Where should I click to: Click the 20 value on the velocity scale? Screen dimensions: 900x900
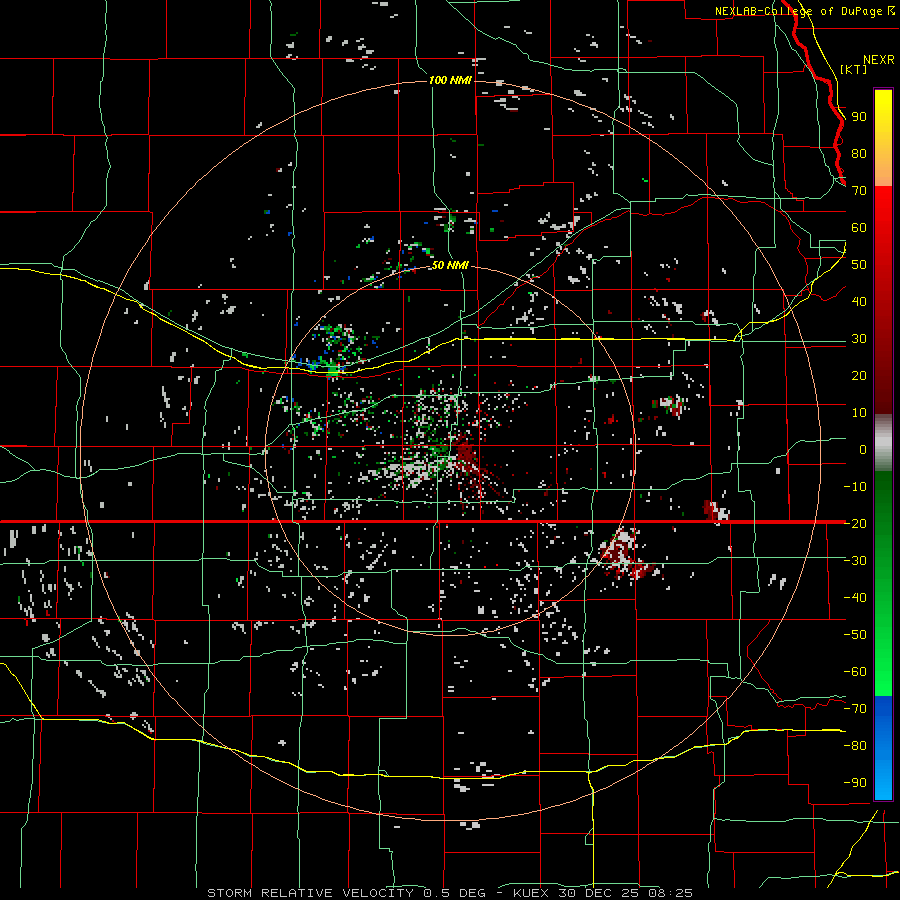[x=859, y=375]
